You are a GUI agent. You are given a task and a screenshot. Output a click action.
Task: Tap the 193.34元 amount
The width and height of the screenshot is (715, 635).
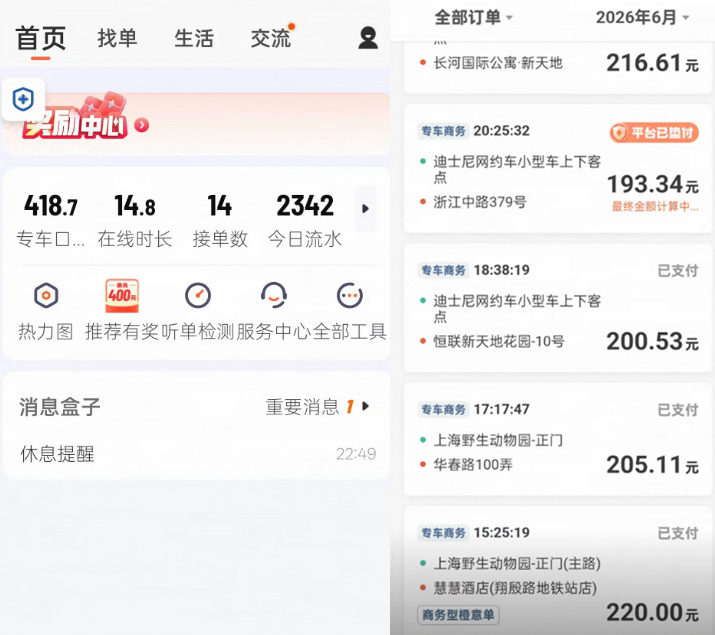coord(653,184)
